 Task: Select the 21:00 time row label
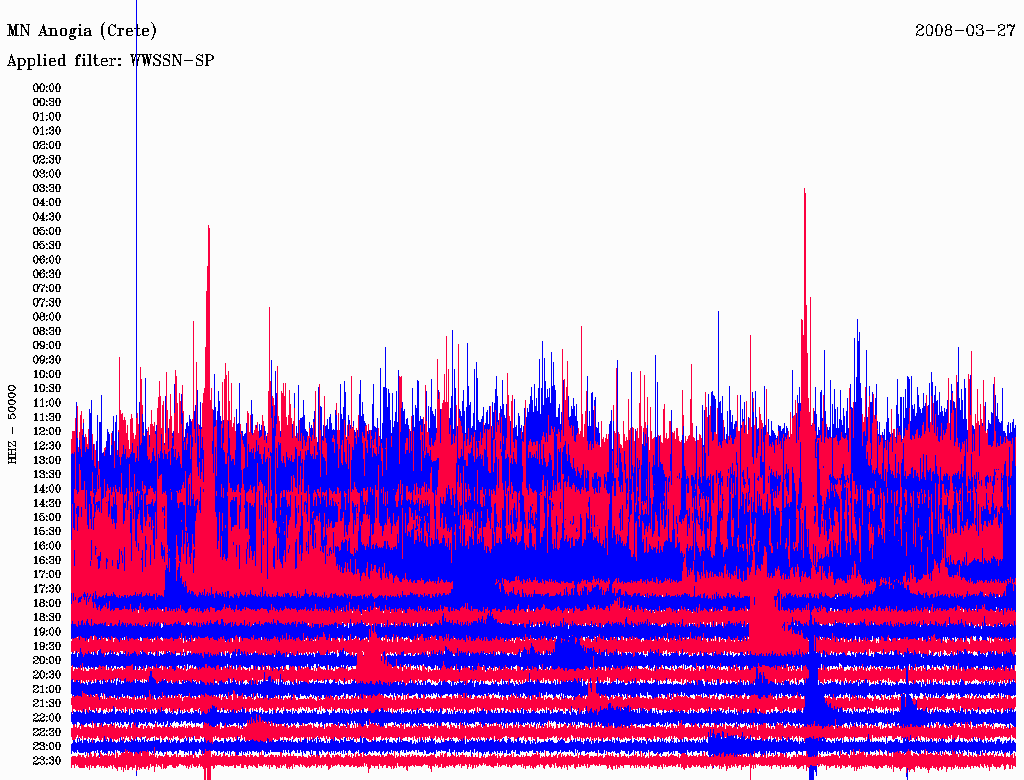click(47, 689)
